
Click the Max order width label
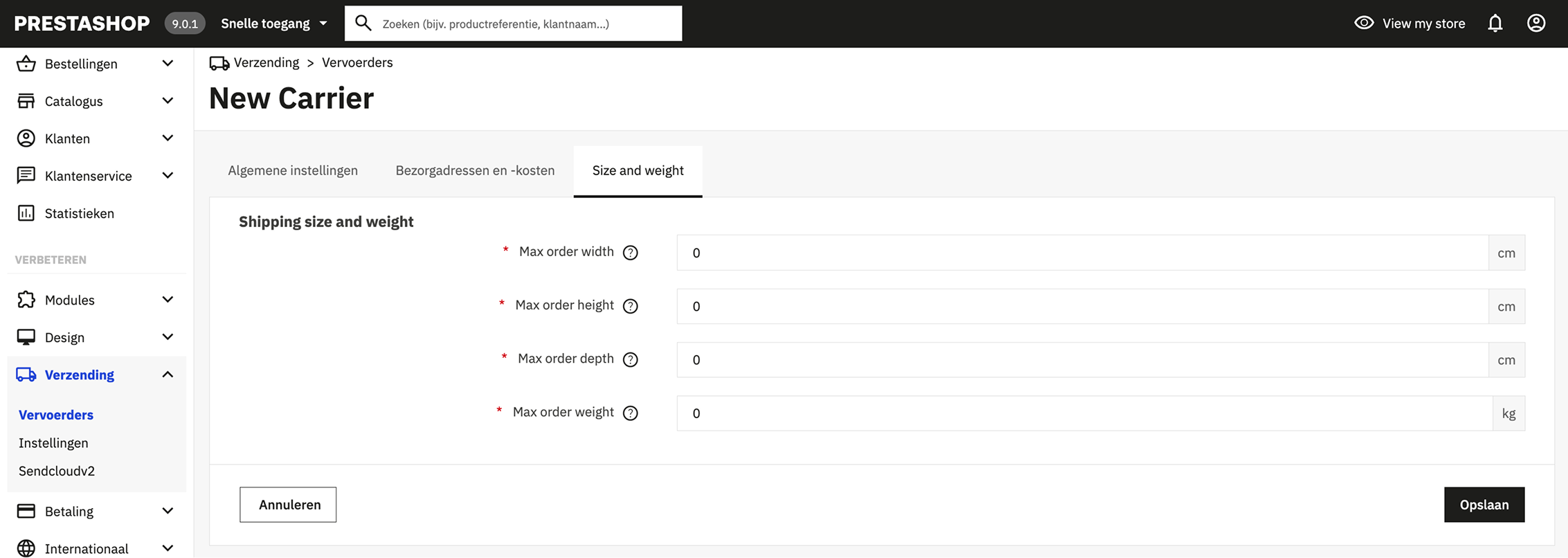pos(566,251)
